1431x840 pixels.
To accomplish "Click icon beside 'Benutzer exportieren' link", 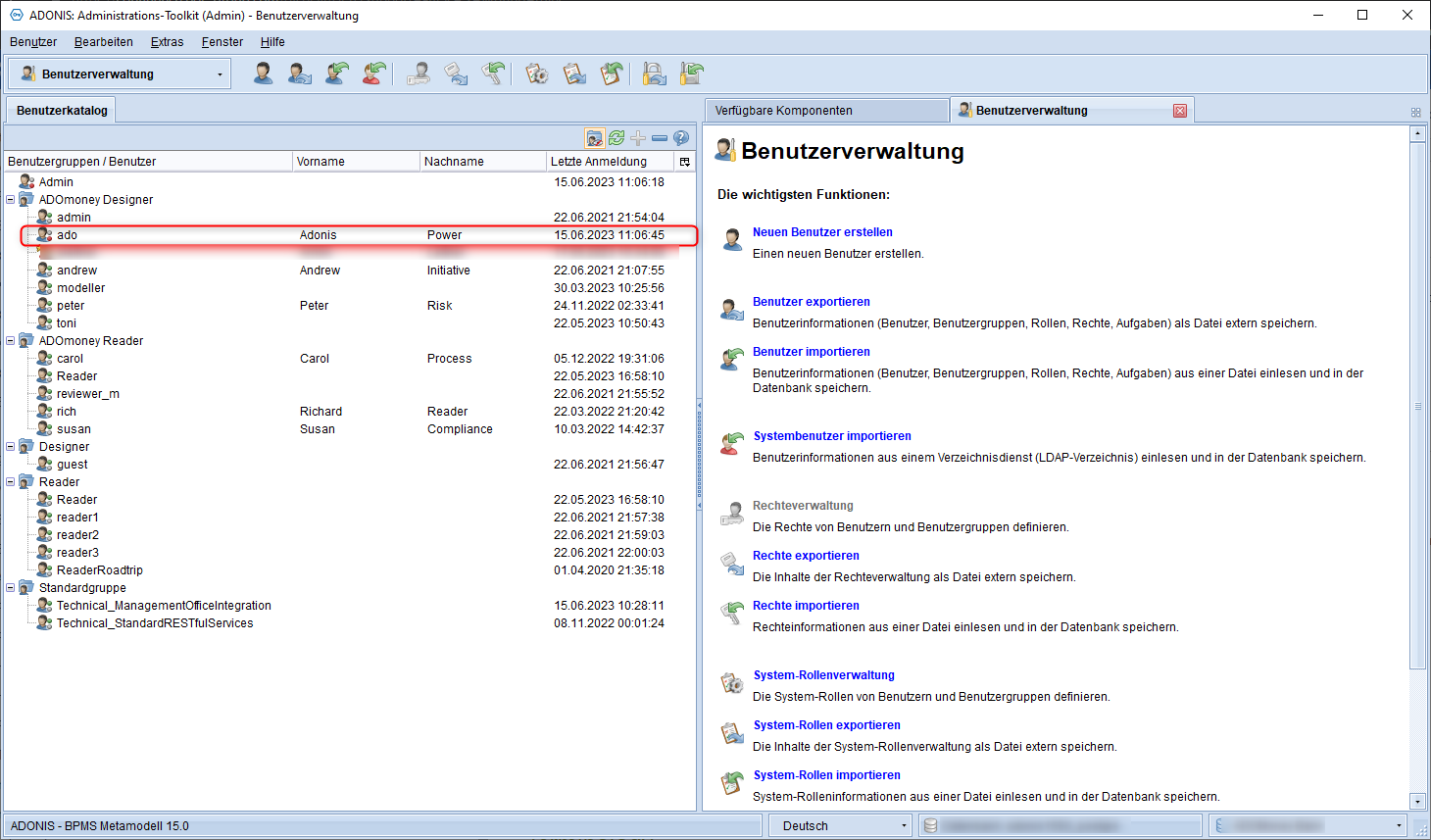I will point(732,310).
